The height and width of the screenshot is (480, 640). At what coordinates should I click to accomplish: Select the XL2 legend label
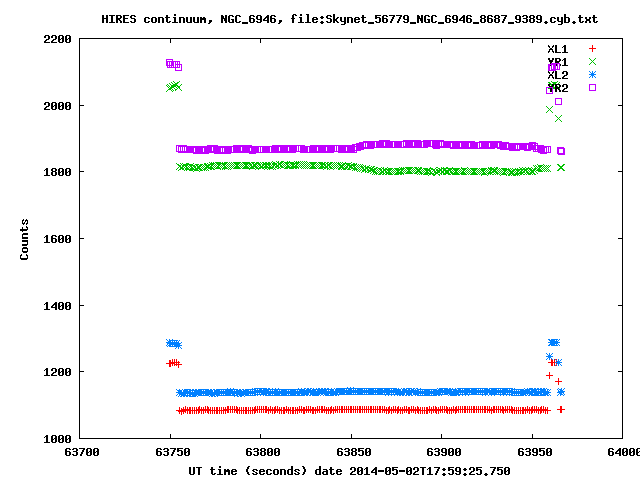pyautogui.click(x=558, y=75)
